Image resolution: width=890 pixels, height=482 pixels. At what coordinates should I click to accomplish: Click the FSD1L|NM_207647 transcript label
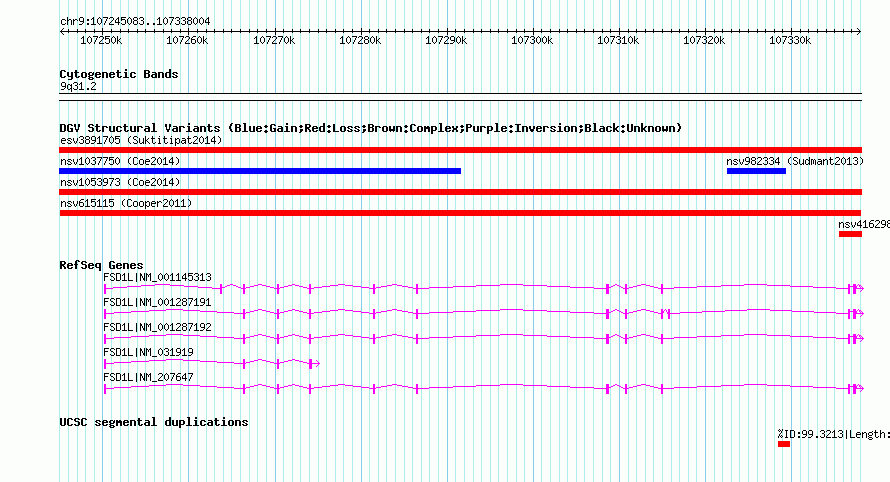[x=148, y=377]
